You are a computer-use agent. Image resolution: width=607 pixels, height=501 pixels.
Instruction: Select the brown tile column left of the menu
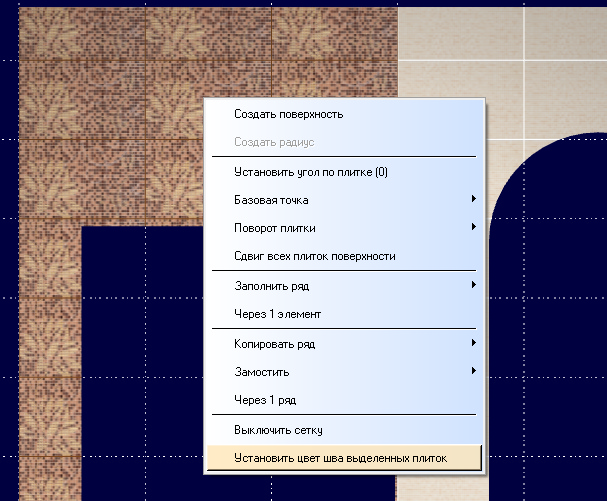(50, 350)
